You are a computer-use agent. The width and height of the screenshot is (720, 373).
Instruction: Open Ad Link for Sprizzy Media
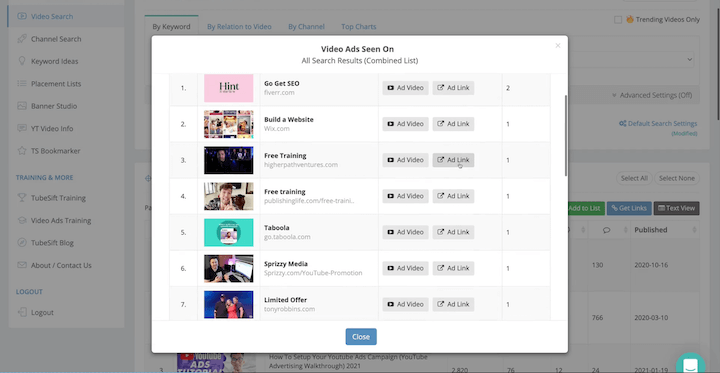(x=453, y=268)
